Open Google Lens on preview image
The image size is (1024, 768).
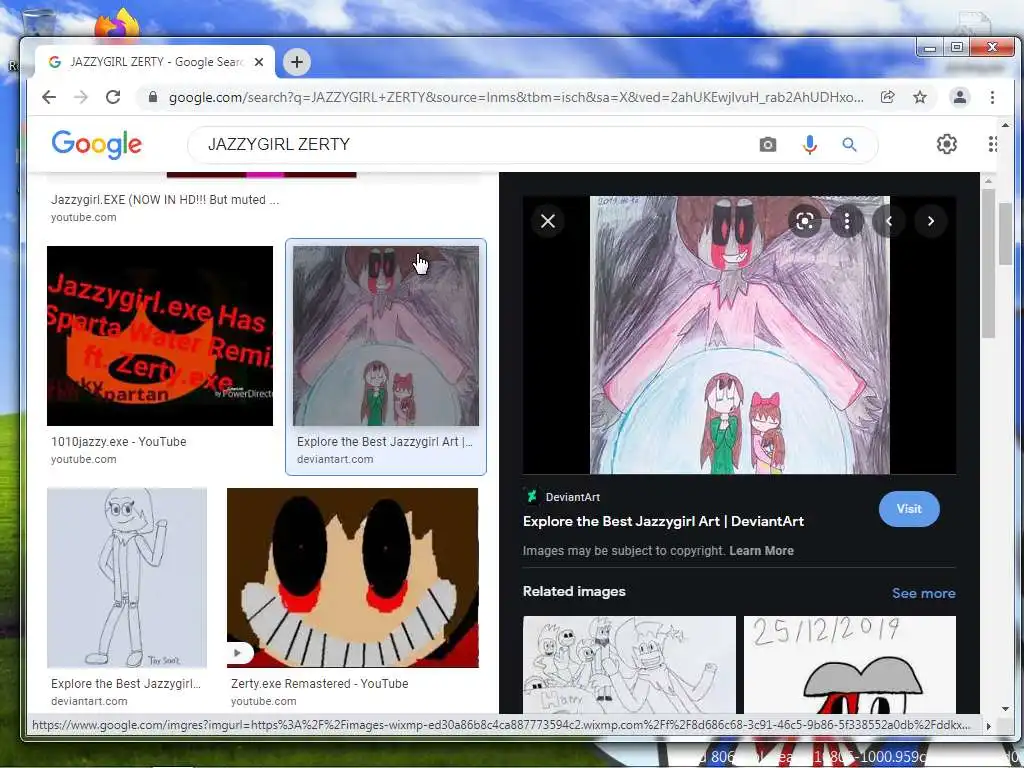click(x=805, y=221)
